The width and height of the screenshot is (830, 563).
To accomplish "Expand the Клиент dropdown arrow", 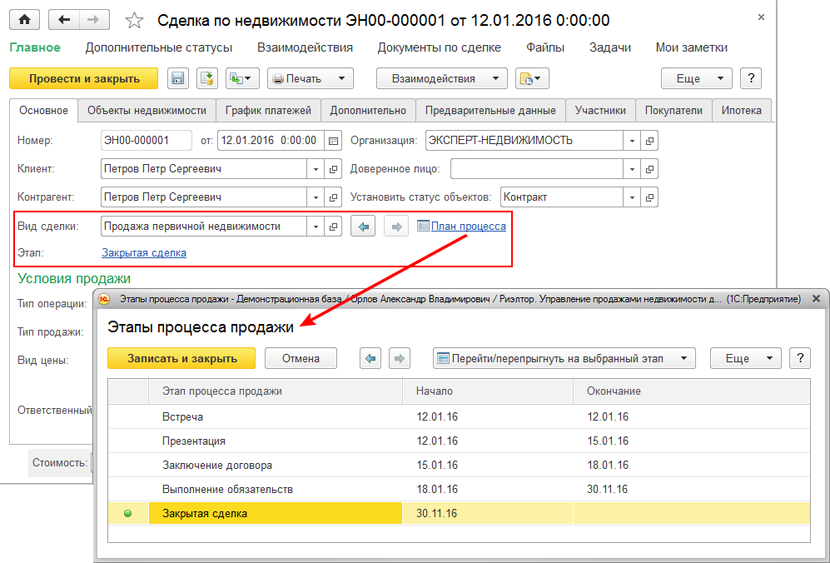I will click(315, 169).
